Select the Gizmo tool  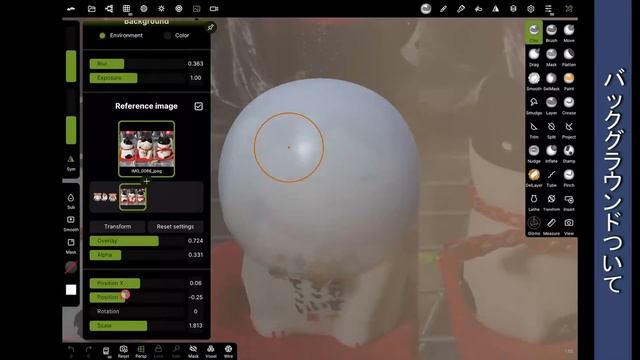click(534, 226)
